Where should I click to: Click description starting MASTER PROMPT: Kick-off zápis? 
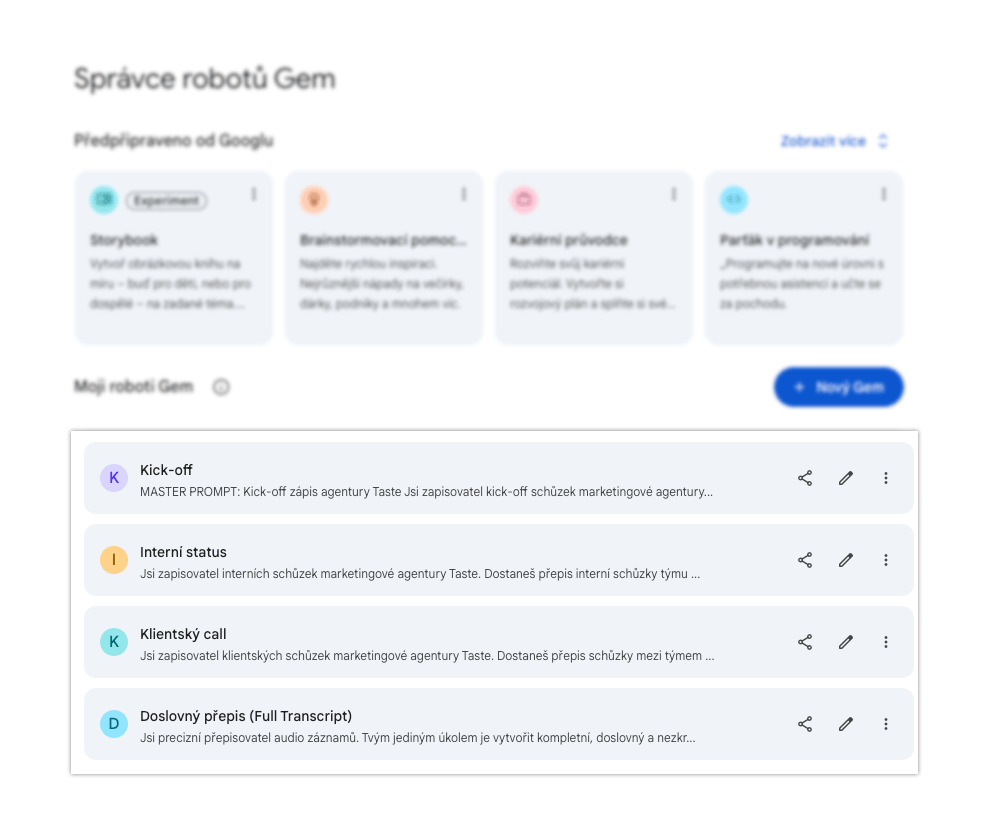pyautogui.click(x=426, y=491)
